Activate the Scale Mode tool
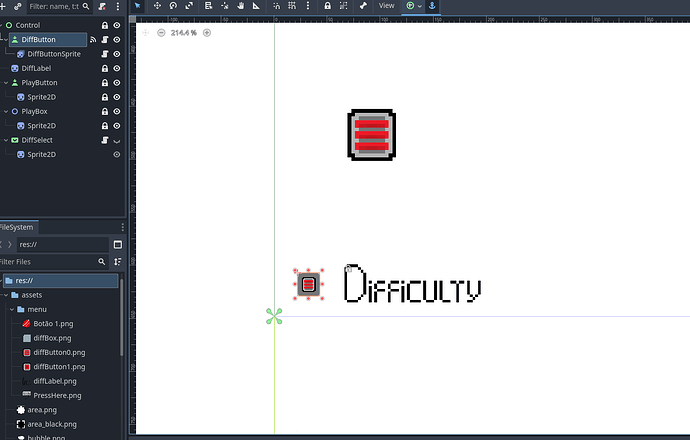The height and width of the screenshot is (440, 690). 189,6
